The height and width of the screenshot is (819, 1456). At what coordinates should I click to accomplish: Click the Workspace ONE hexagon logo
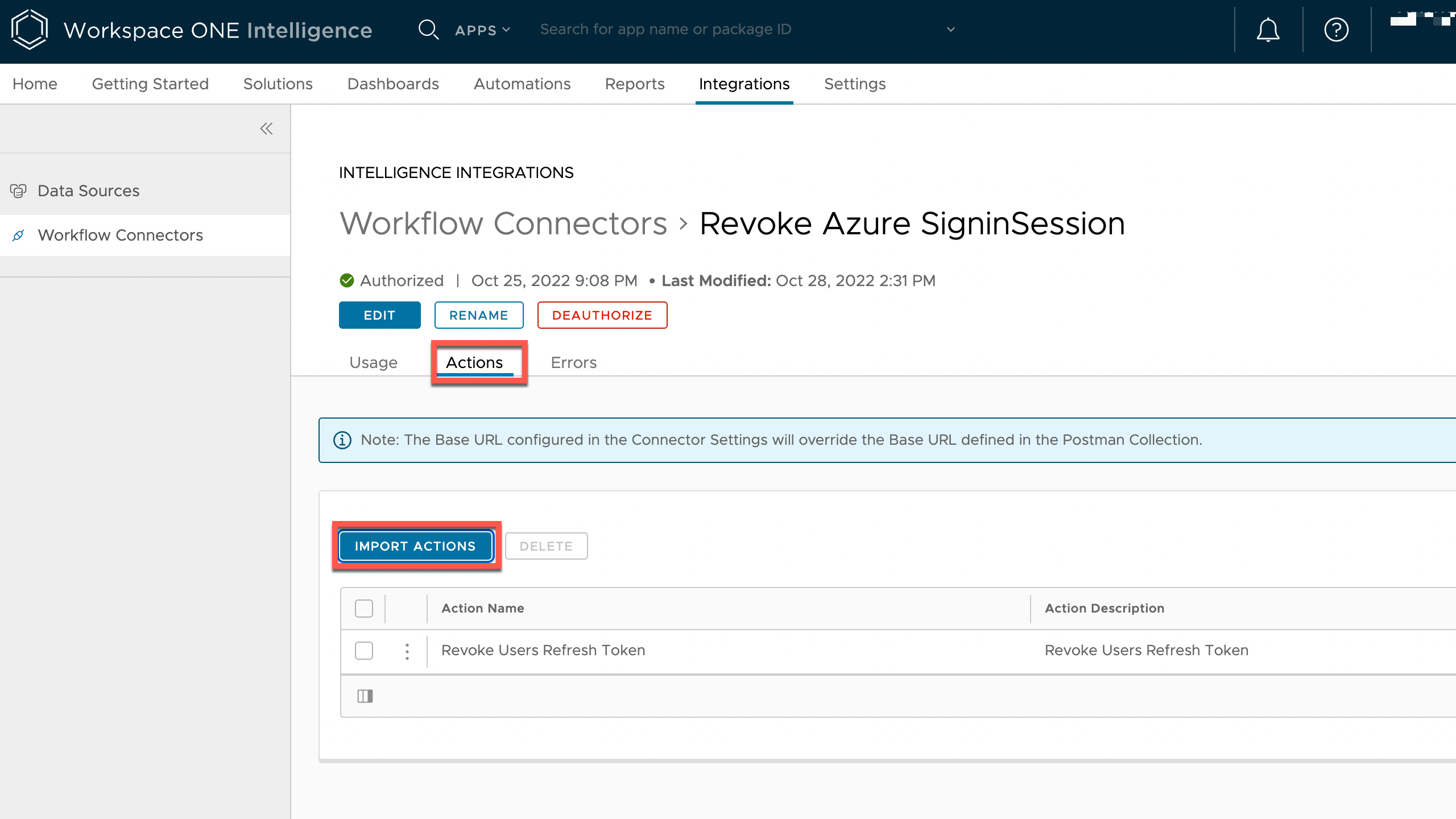30,30
